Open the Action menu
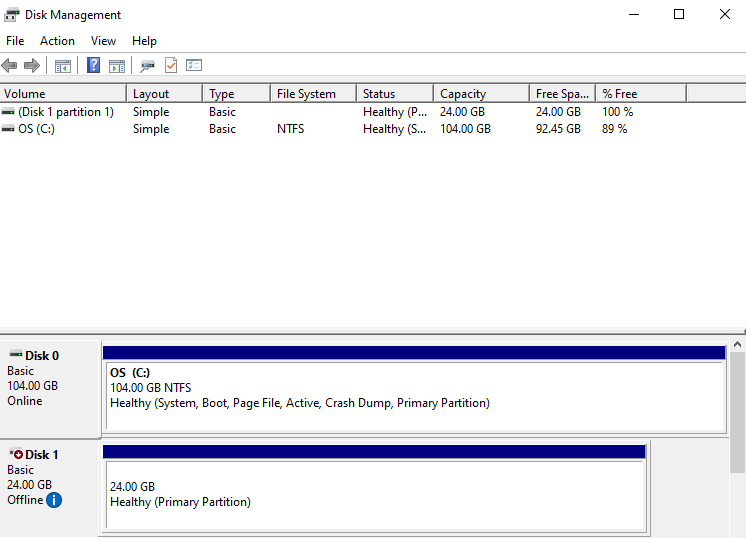746x538 pixels. click(57, 41)
